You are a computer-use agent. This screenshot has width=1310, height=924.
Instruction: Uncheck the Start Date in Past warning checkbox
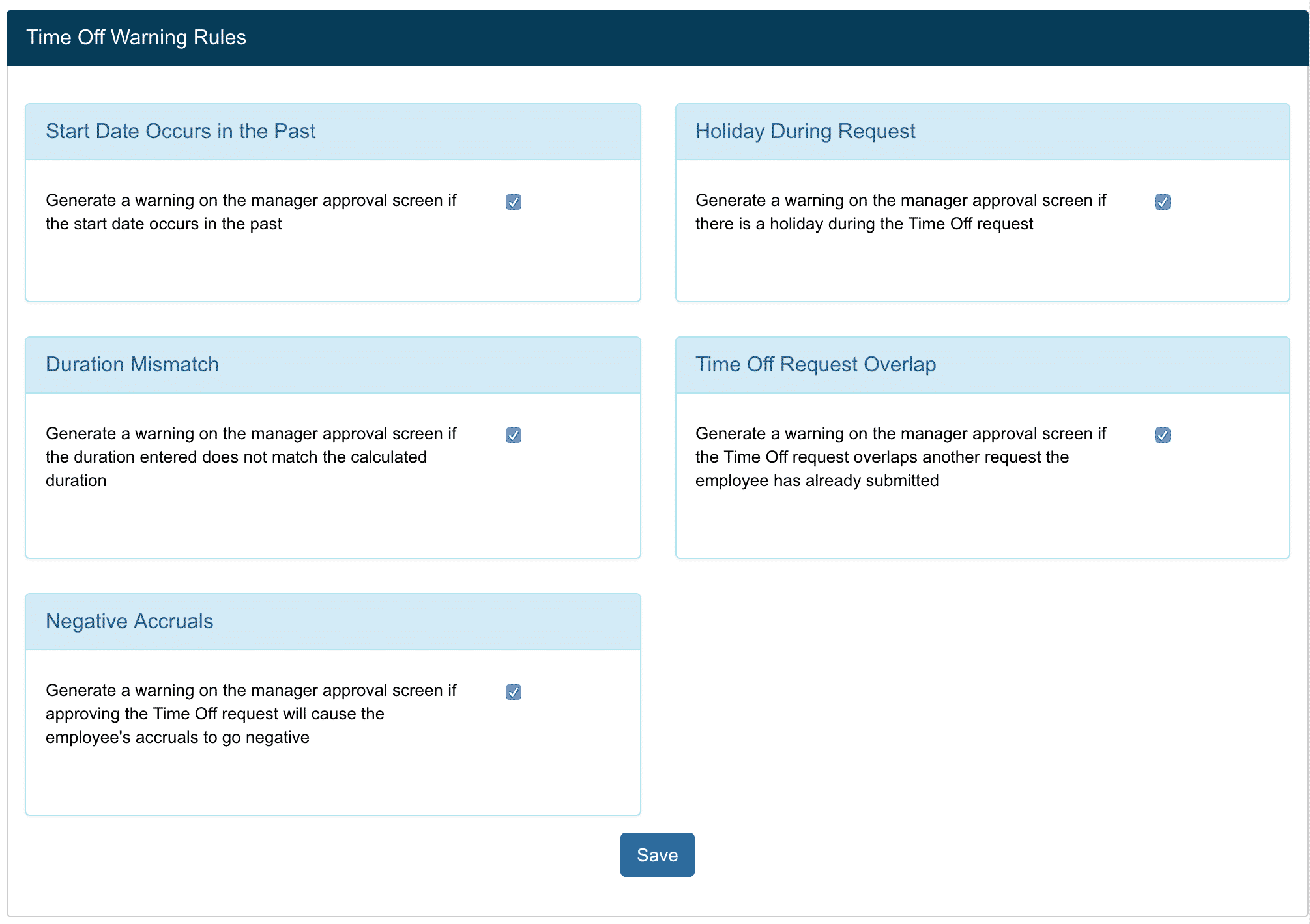(514, 202)
